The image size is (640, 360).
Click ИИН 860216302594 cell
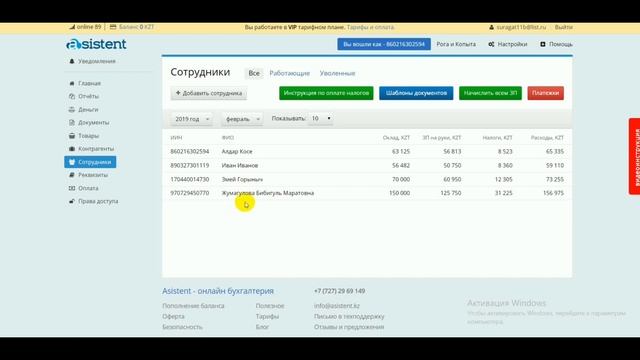tap(190, 151)
